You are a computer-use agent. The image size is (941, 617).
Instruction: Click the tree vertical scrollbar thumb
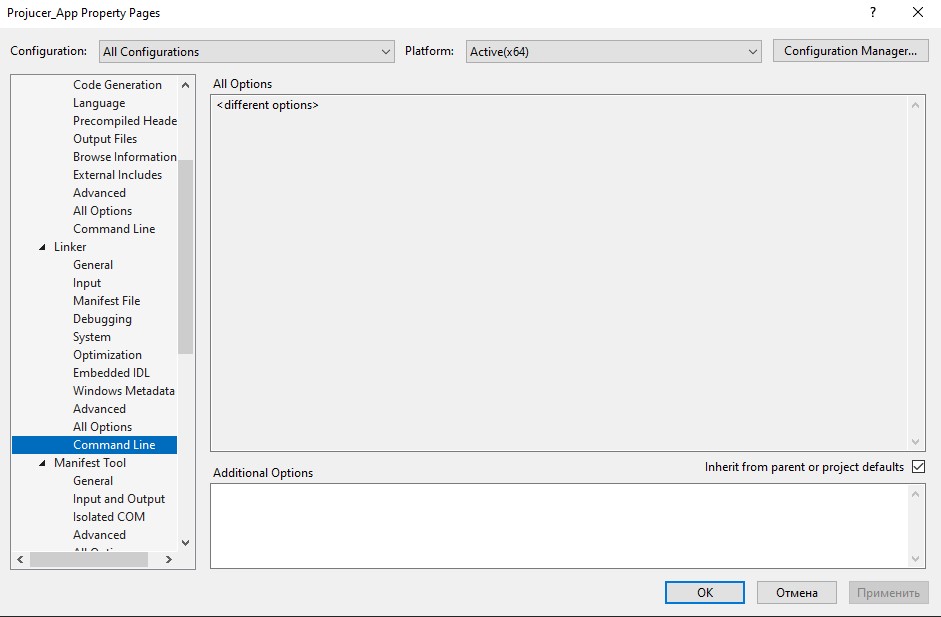point(185,257)
